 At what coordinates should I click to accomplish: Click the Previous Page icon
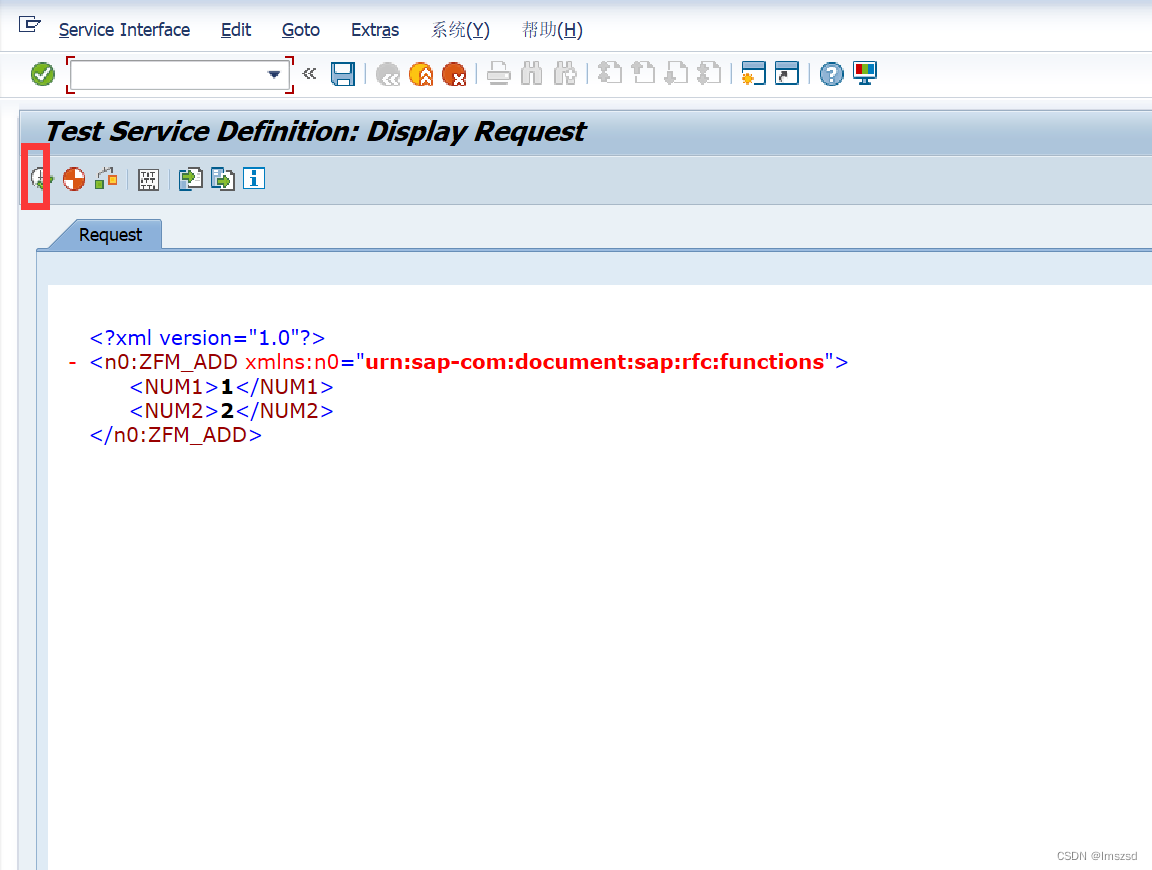(x=643, y=73)
